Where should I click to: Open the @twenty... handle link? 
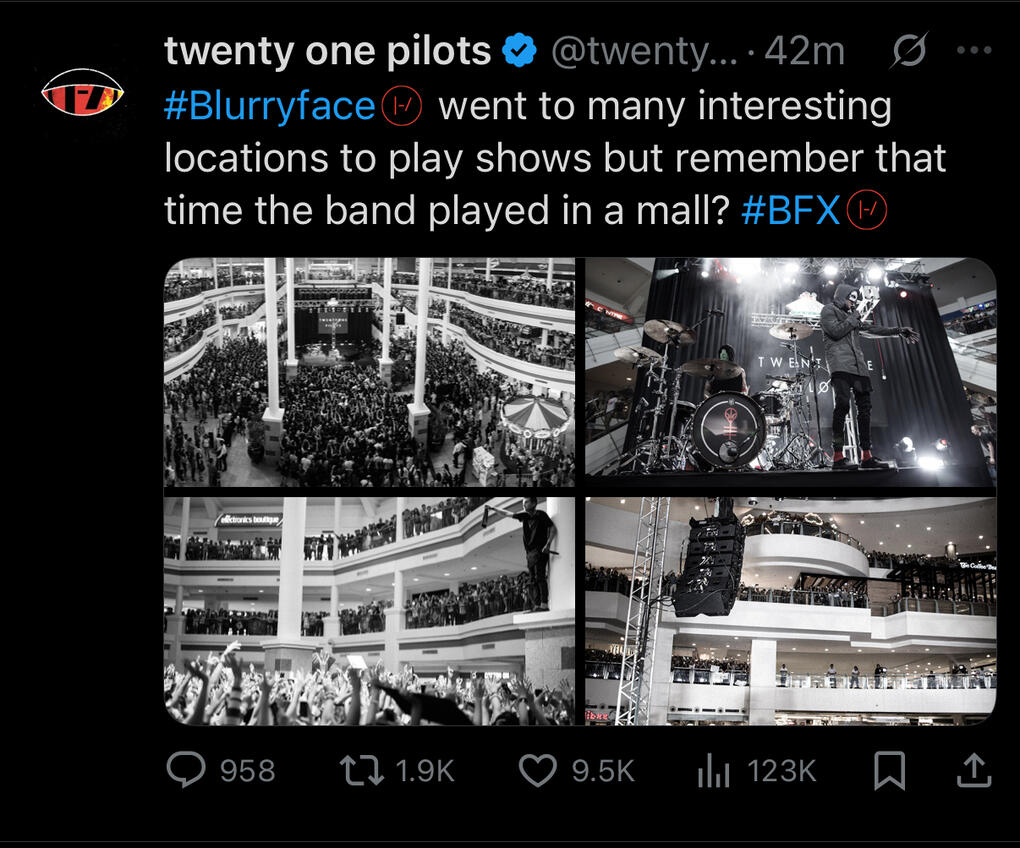[x=644, y=51]
